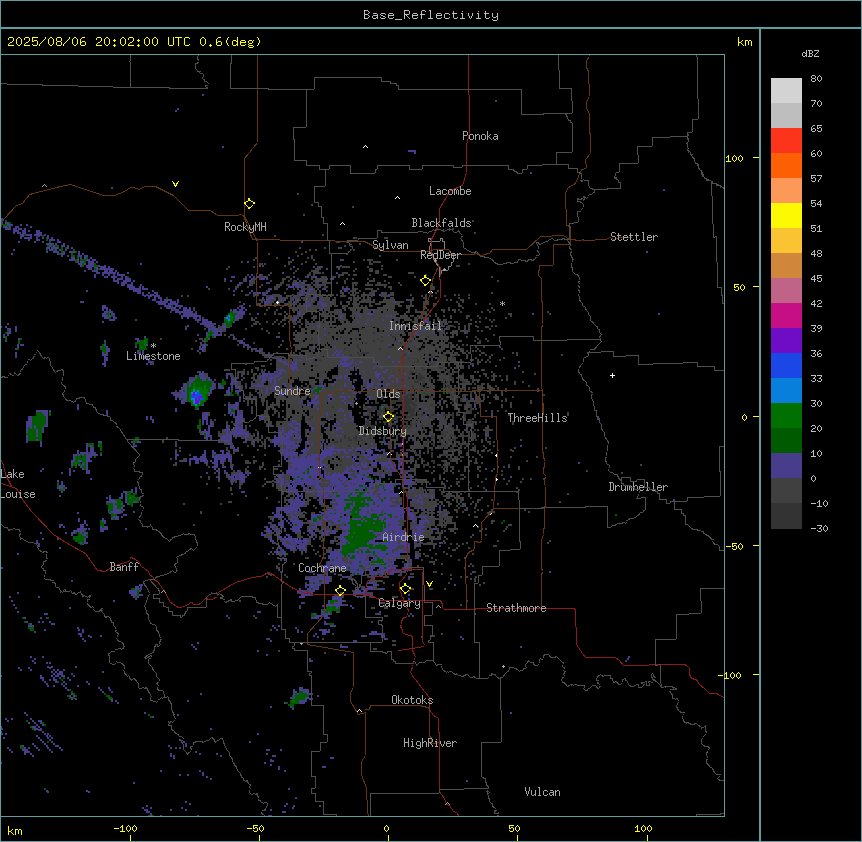Click the Airdrie label

coord(404,537)
